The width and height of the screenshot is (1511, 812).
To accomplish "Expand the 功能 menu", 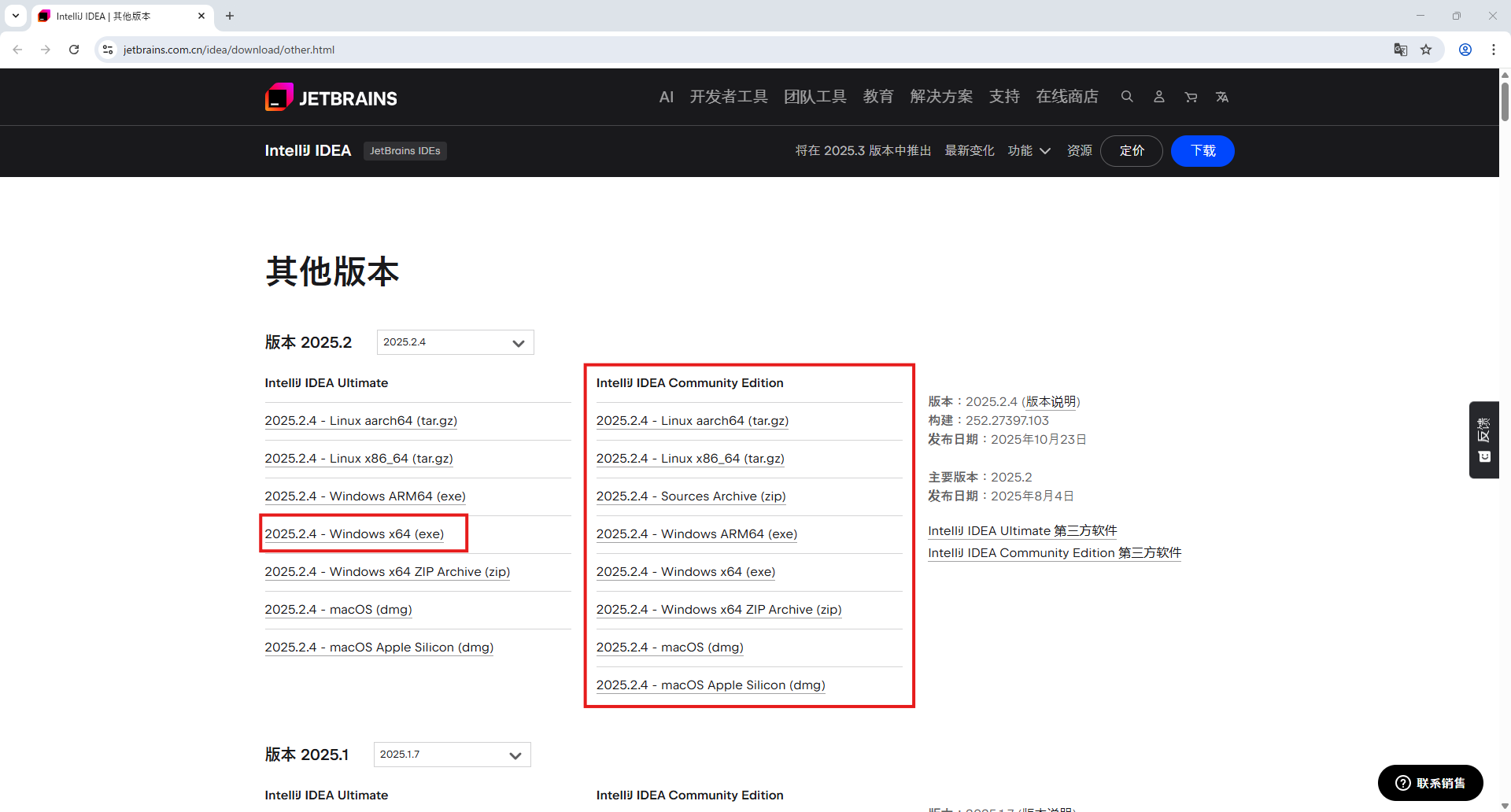I will point(1029,150).
